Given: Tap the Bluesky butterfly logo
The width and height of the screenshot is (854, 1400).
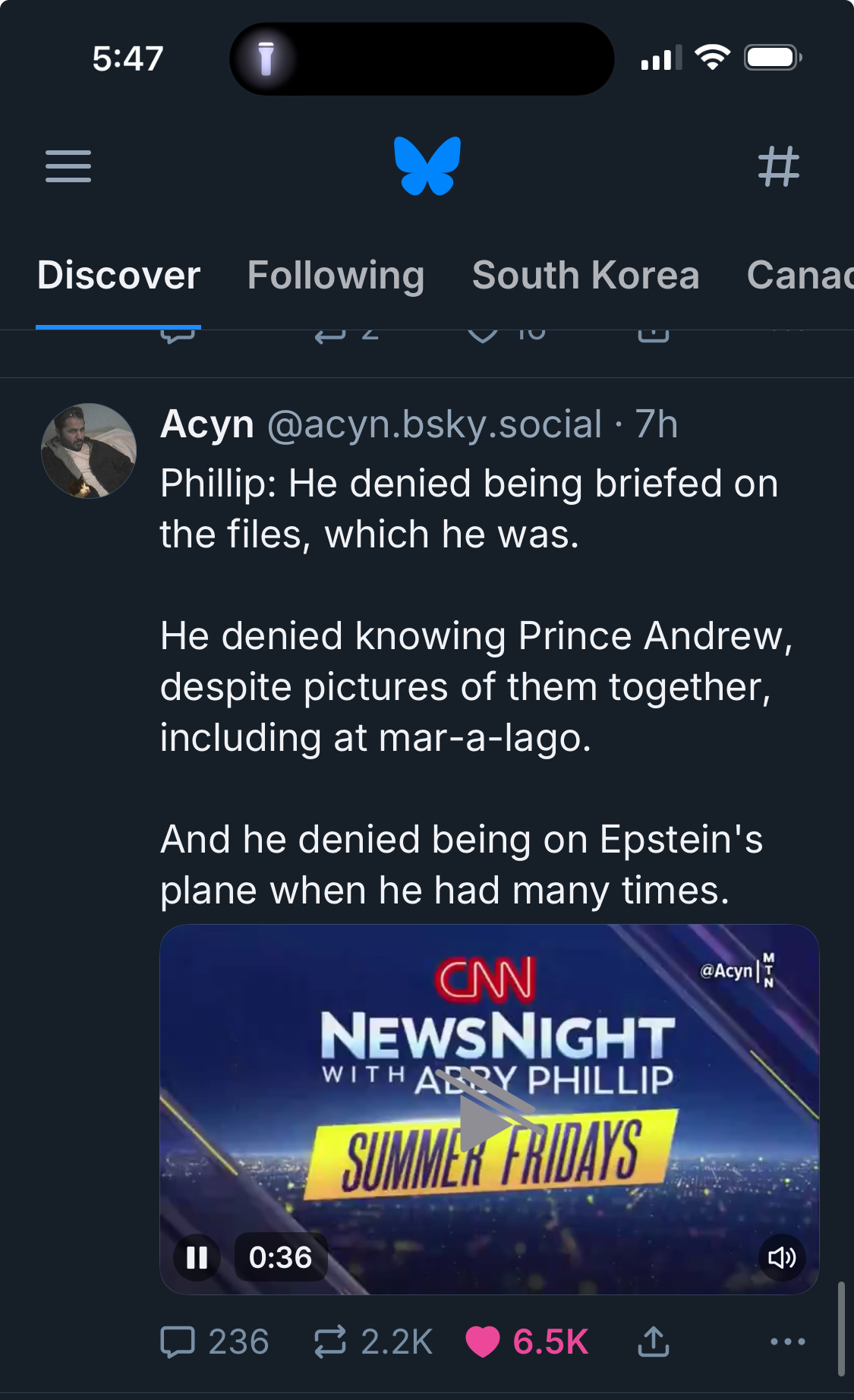Looking at the screenshot, I should (x=427, y=166).
